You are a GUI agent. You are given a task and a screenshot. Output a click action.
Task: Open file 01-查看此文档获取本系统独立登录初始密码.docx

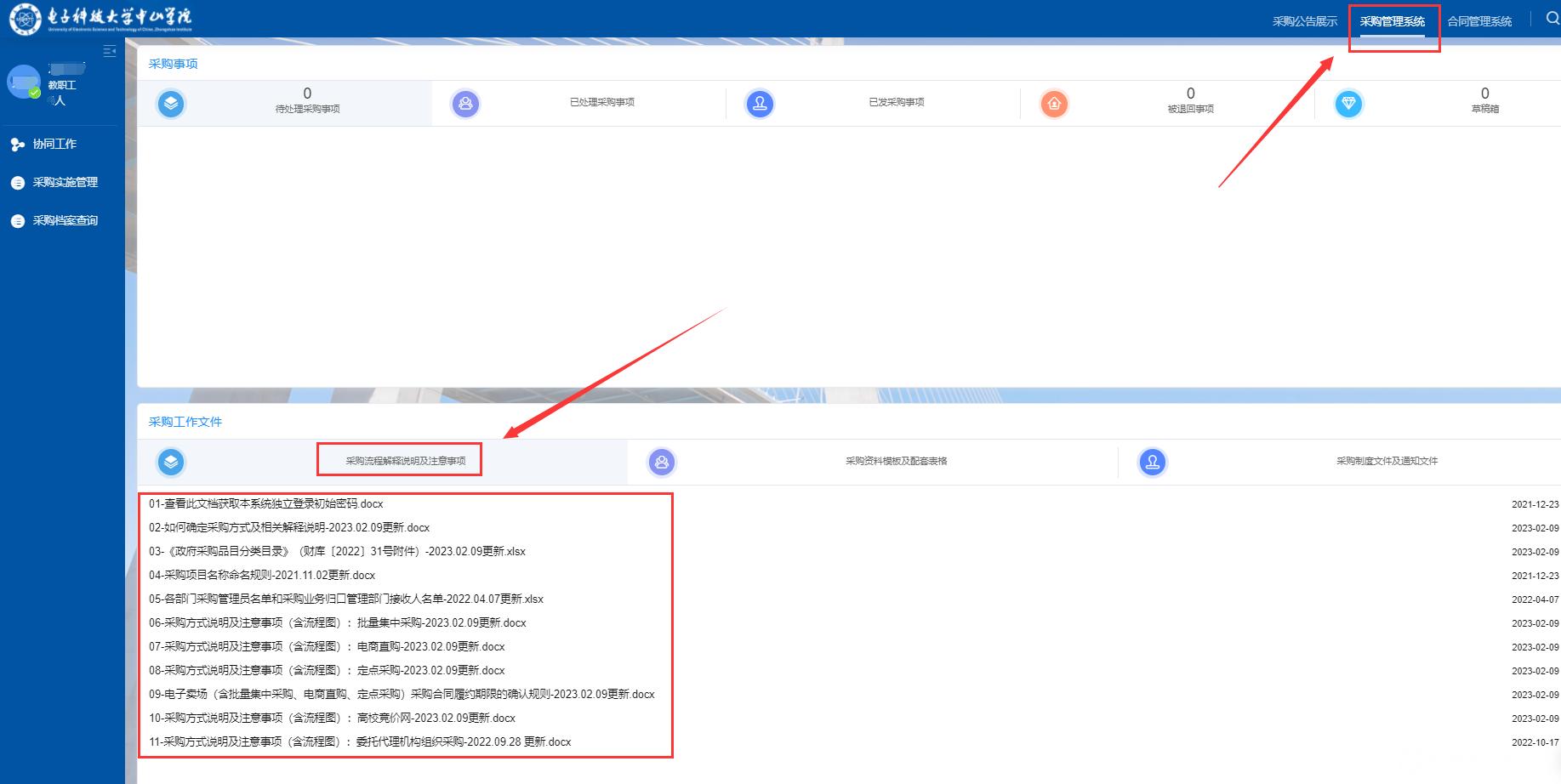pyautogui.click(x=266, y=504)
